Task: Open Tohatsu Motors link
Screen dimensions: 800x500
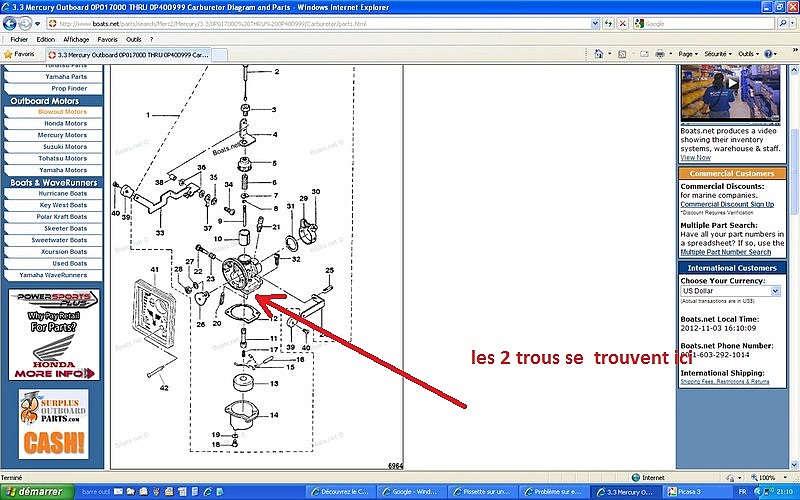Action: pyautogui.click(x=62, y=159)
